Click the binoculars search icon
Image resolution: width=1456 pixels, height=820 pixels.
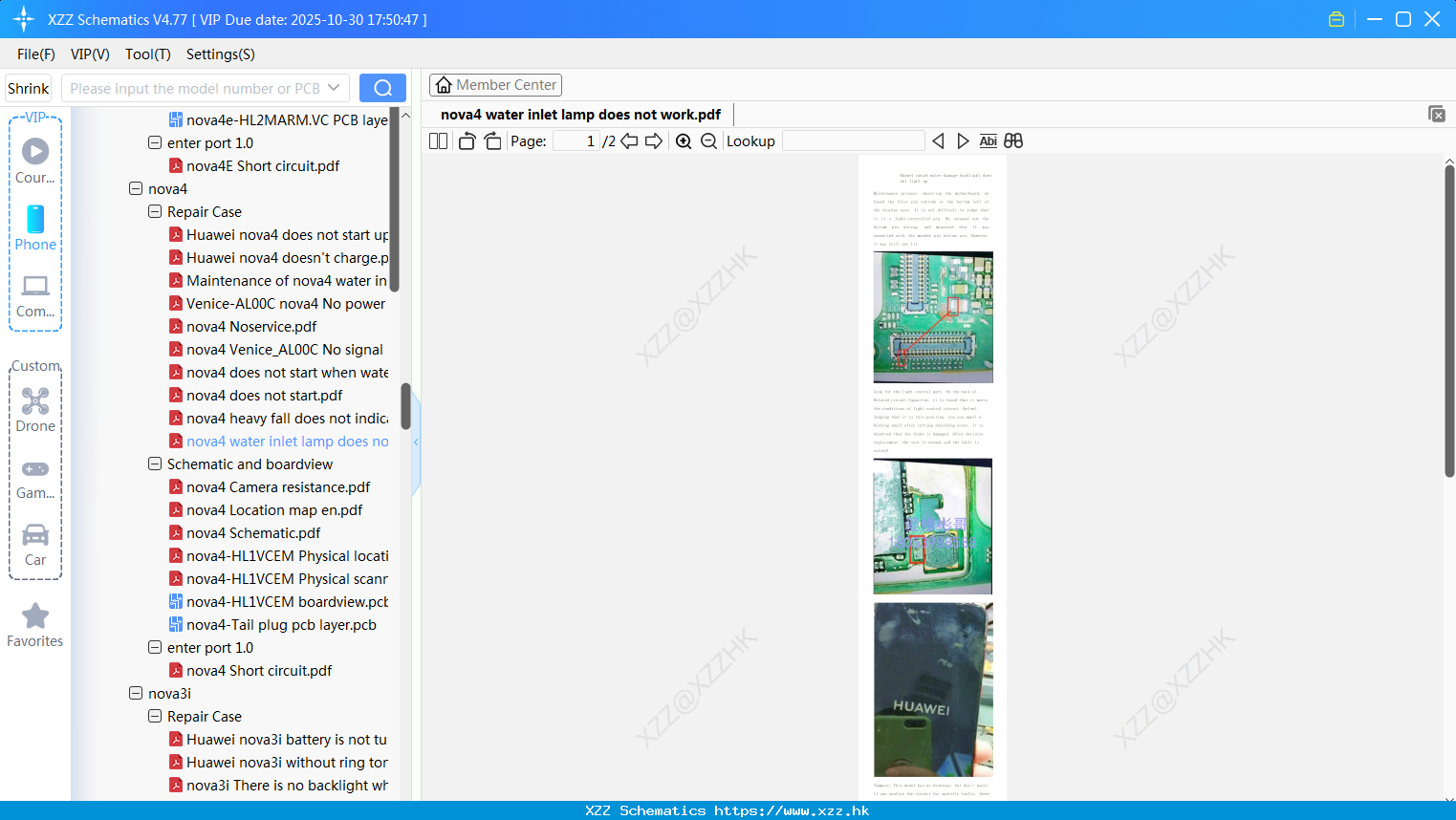(x=1013, y=140)
